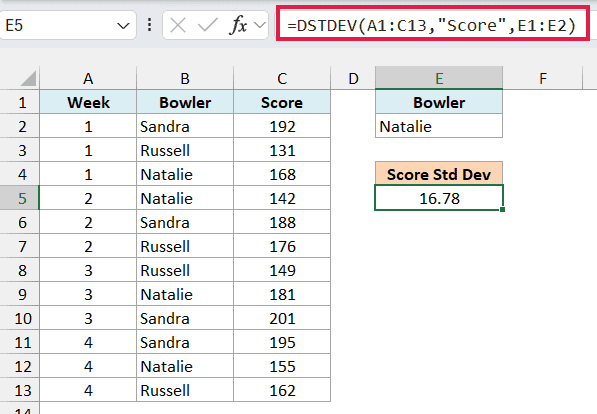Image resolution: width=597 pixels, height=414 pixels.
Task: Select column E header
Action: pos(439,78)
